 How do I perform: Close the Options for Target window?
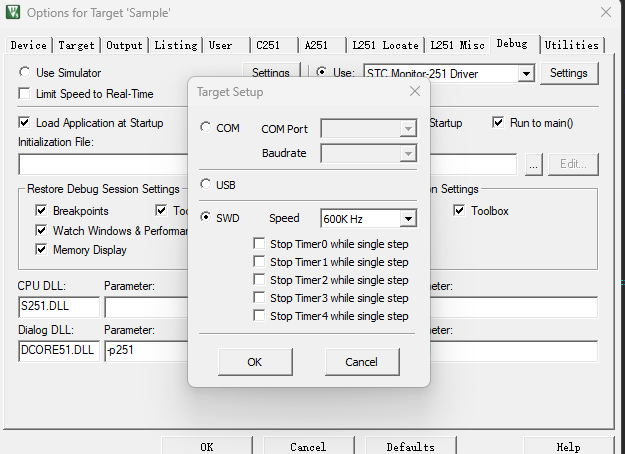[x=606, y=12]
